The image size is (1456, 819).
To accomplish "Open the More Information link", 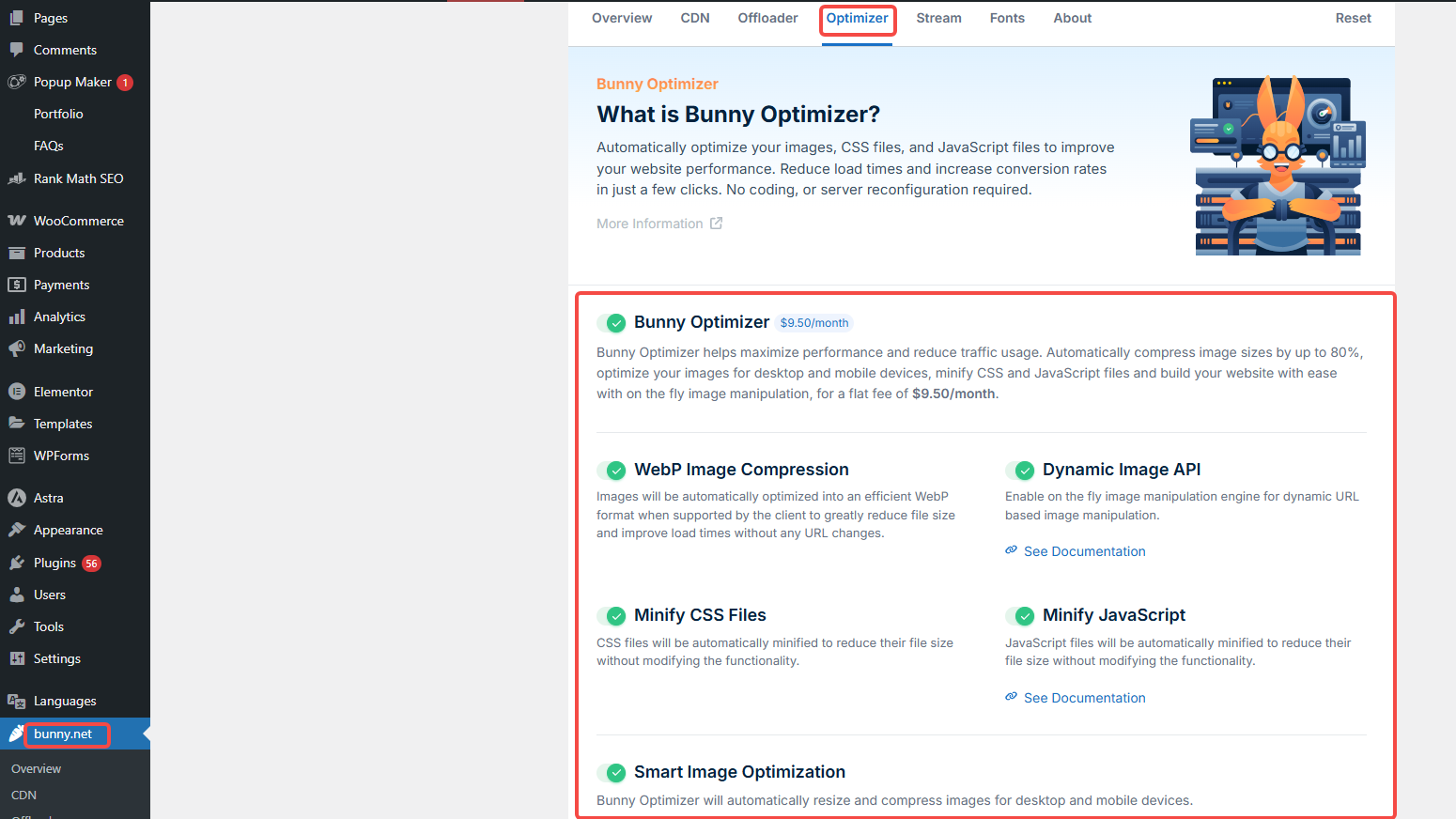I will [x=650, y=223].
